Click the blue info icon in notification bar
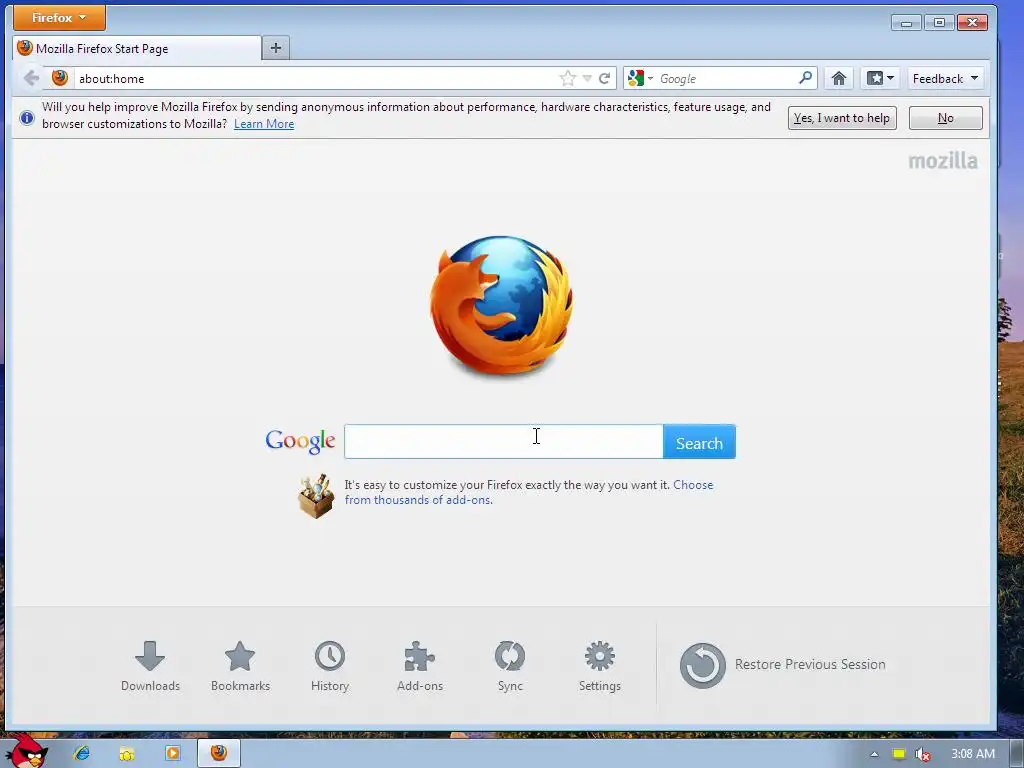This screenshot has width=1024, height=768. tap(27, 118)
